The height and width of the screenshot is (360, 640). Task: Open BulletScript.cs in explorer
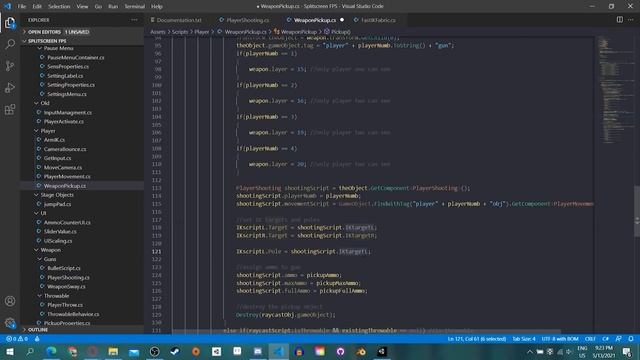click(64, 268)
